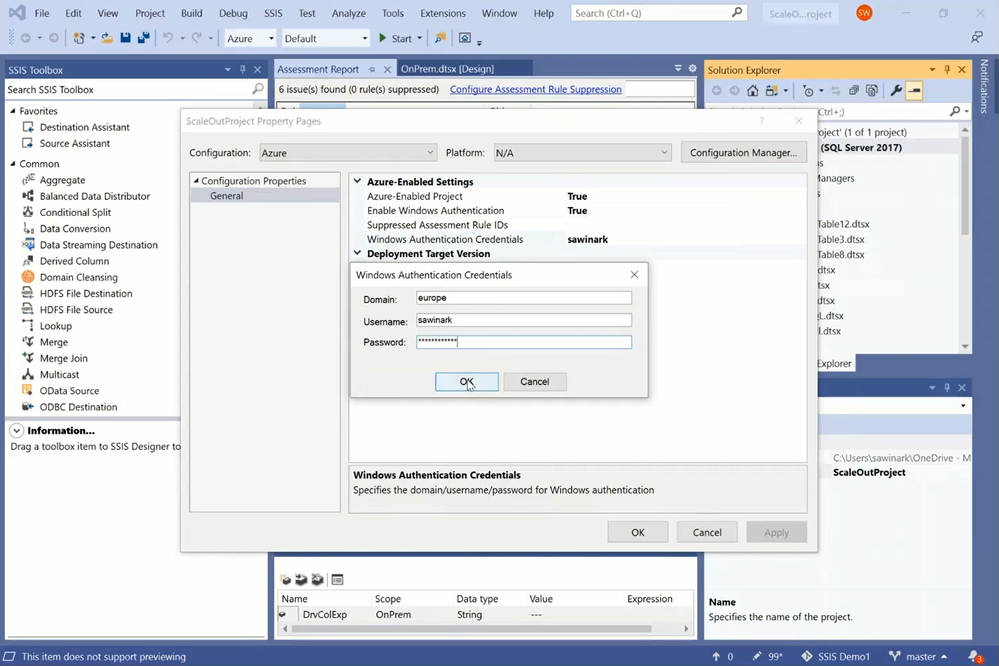Collapse the Favorites group in SSIS Toolbox
Viewport: 999px width, 666px height.
(13, 111)
